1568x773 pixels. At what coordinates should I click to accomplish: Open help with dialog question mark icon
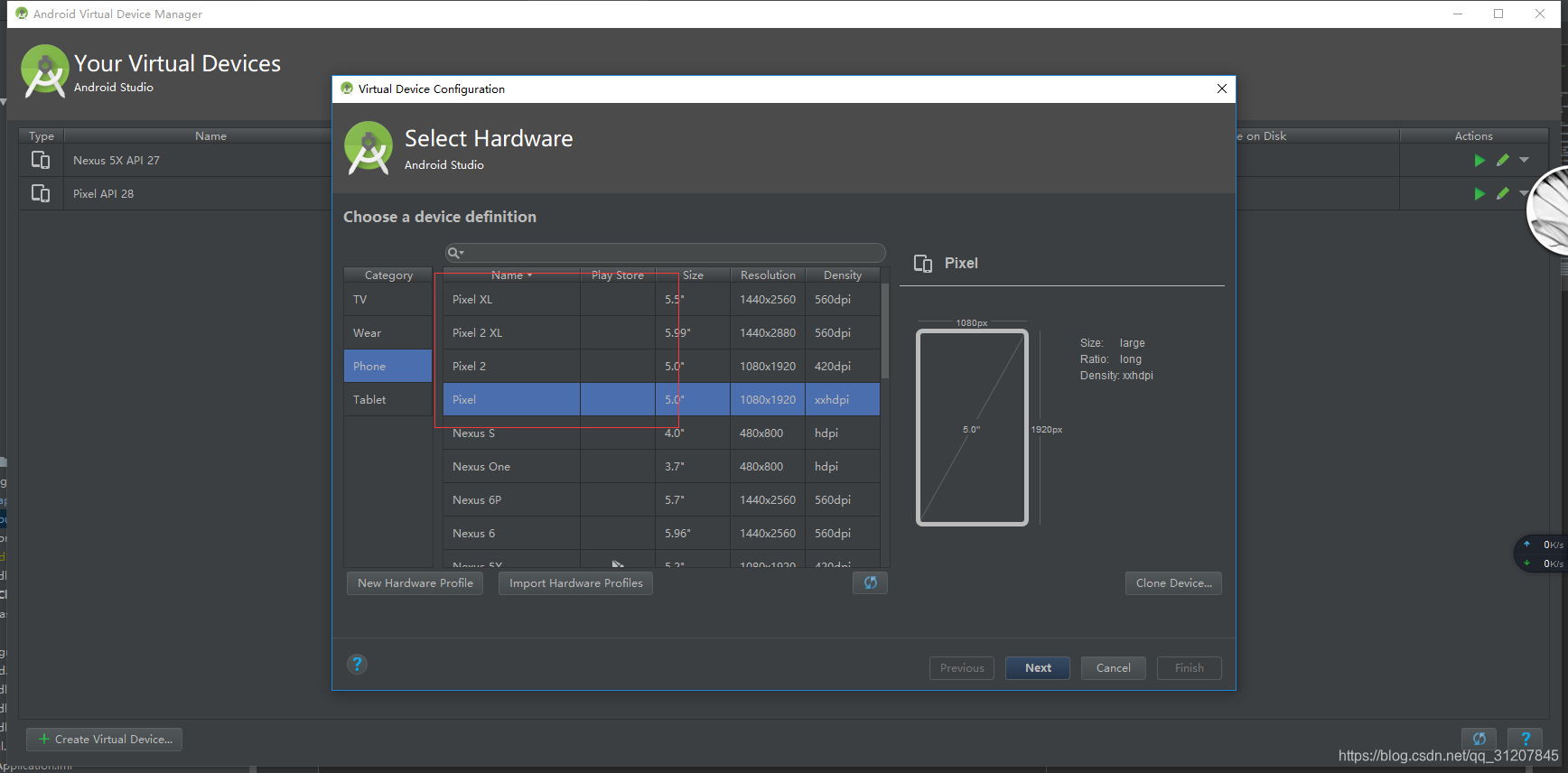point(357,665)
